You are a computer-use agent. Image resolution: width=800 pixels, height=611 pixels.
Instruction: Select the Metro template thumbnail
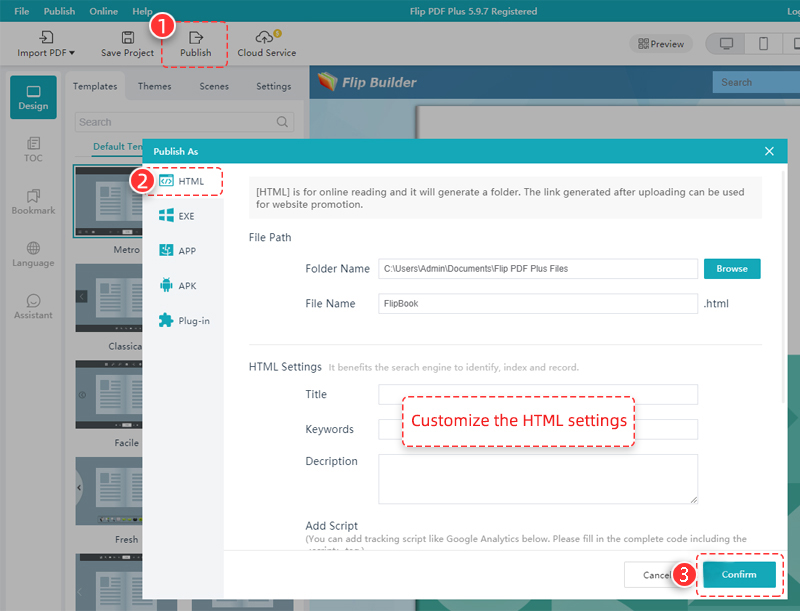click(x=108, y=201)
